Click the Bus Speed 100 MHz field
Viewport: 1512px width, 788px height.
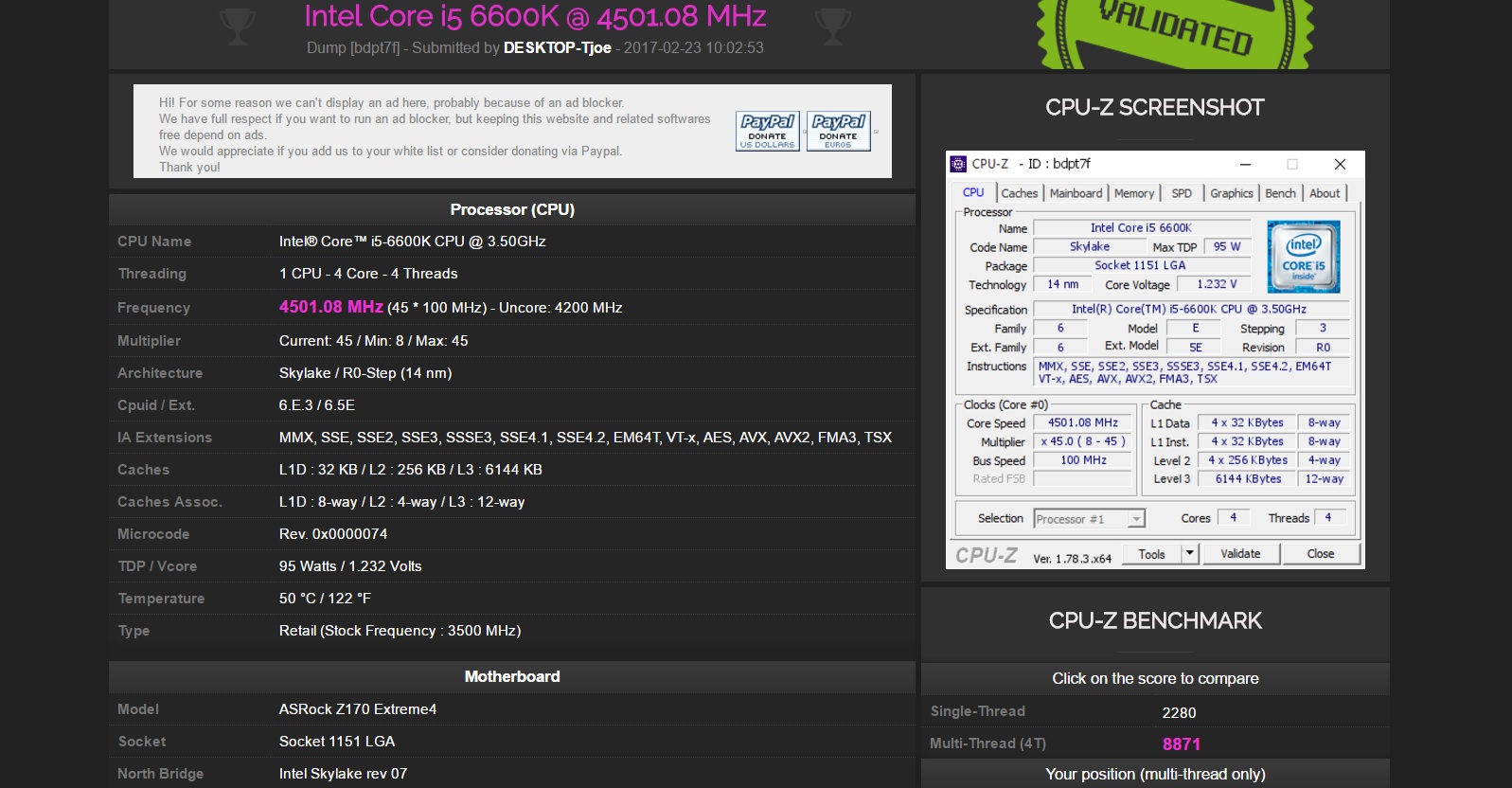point(1083,460)
